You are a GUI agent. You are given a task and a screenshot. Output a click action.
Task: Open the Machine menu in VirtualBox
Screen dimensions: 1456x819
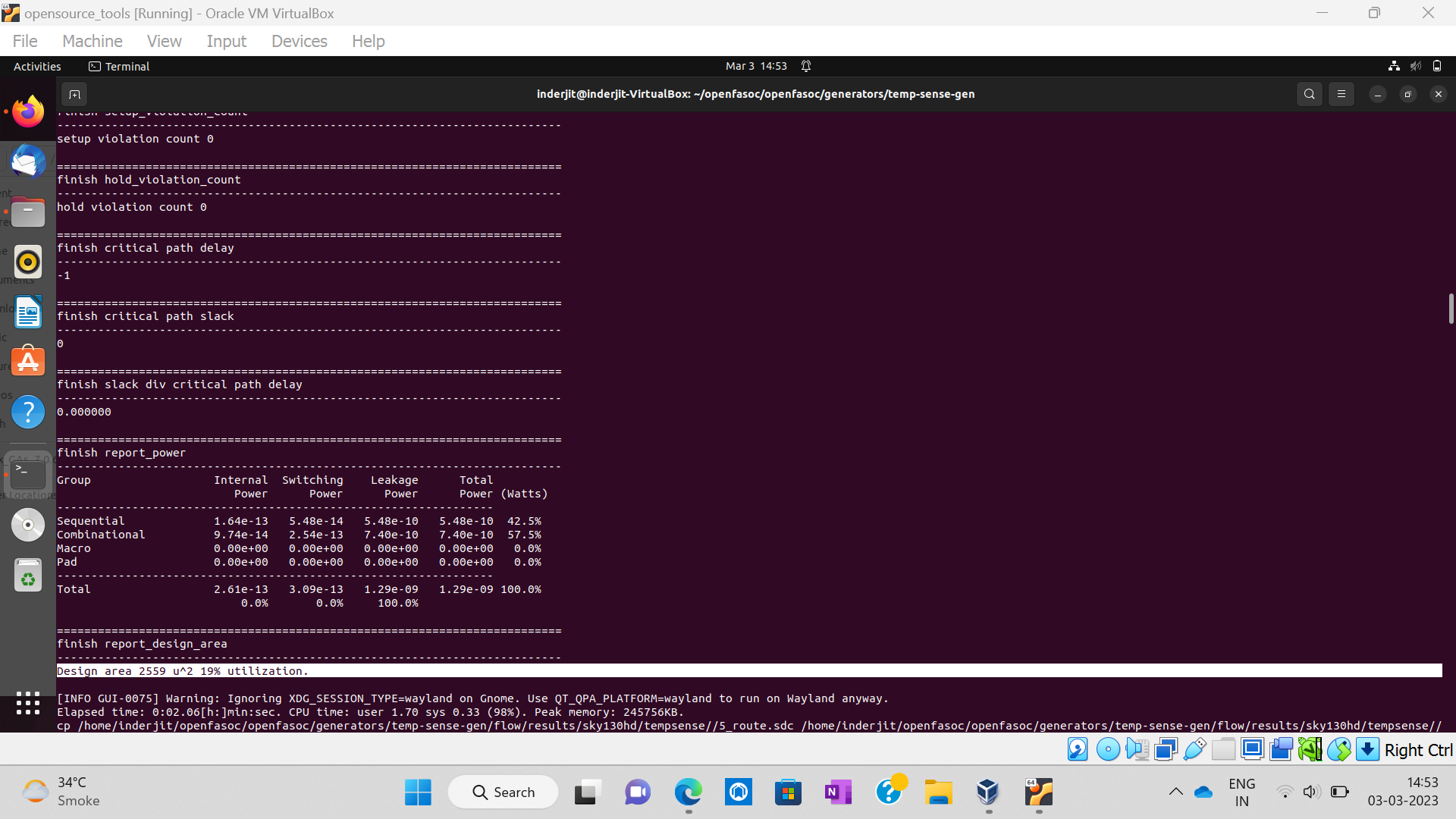92,41
